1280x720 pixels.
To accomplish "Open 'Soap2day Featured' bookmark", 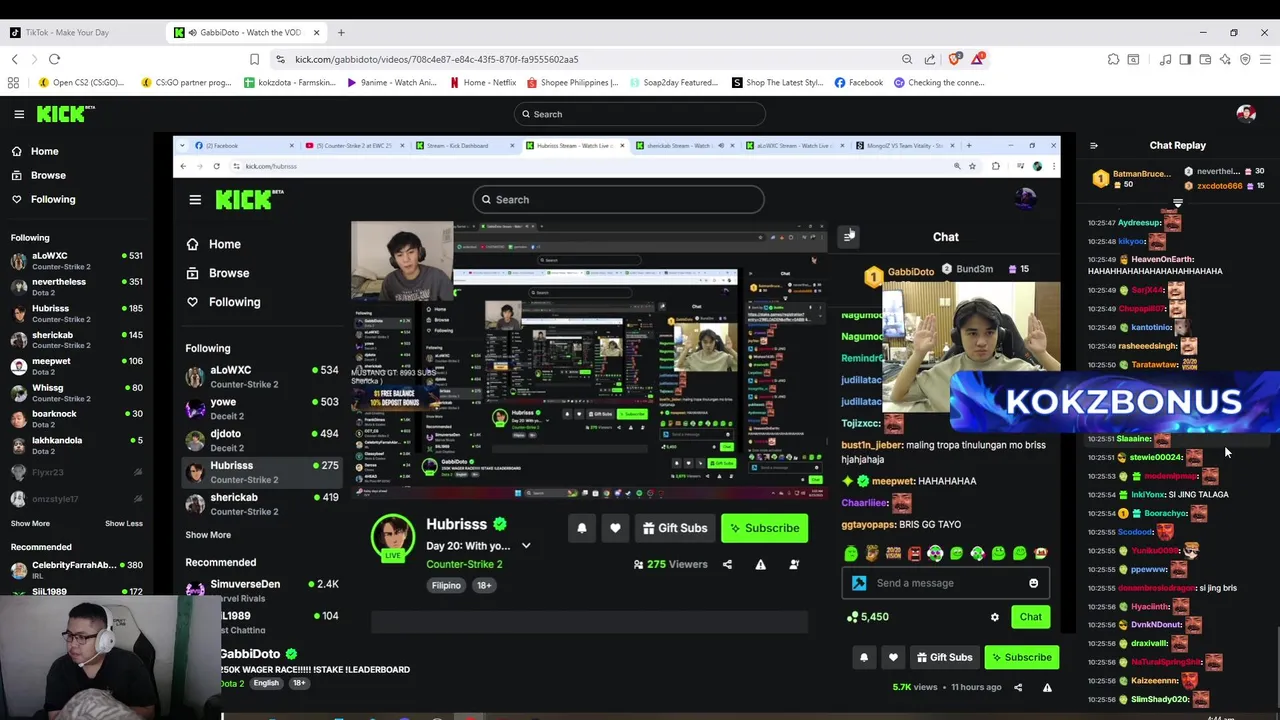I will [x=674, y=83].
